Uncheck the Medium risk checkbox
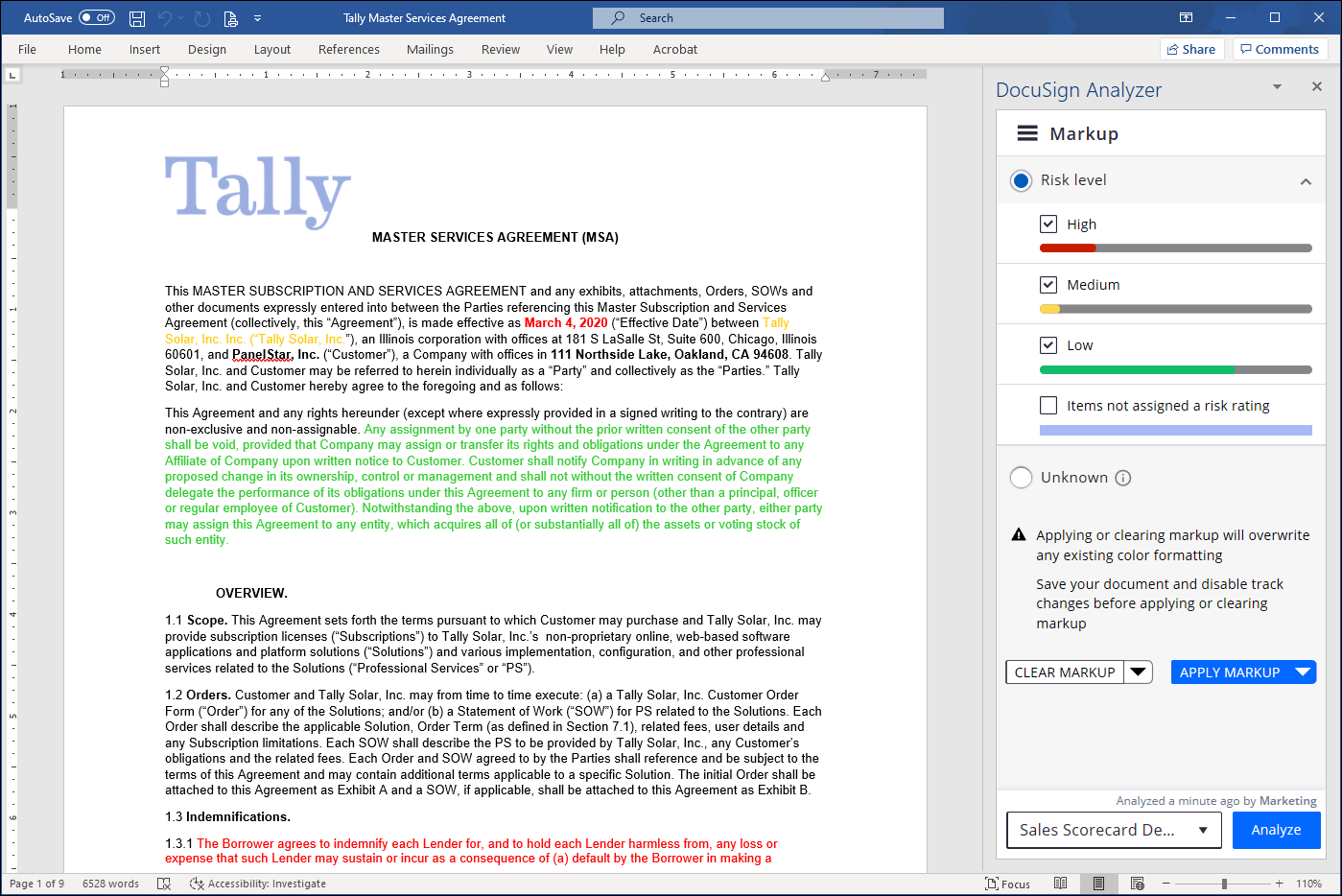Screen dimensions: 1342x896 (1048, 284)
